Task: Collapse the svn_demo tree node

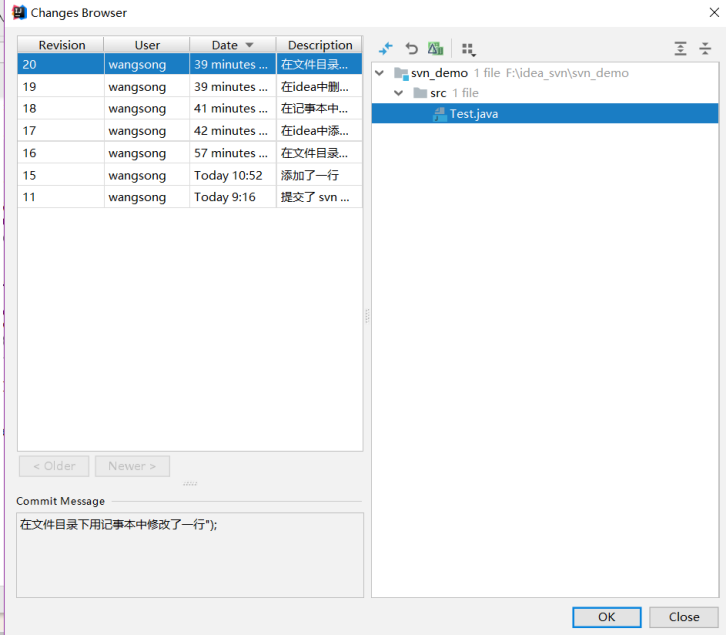Action: (380, 73)
